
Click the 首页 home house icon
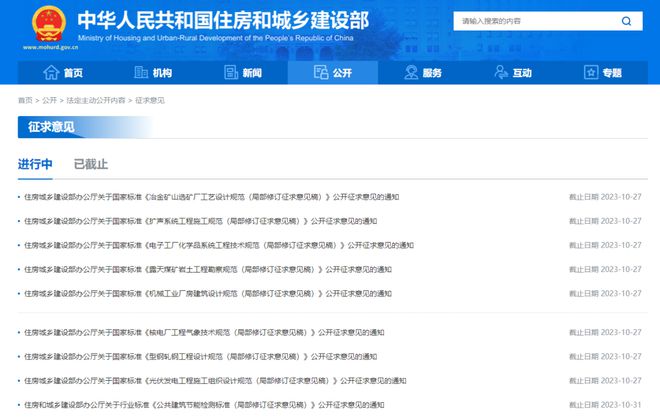(x=51, y=72)
